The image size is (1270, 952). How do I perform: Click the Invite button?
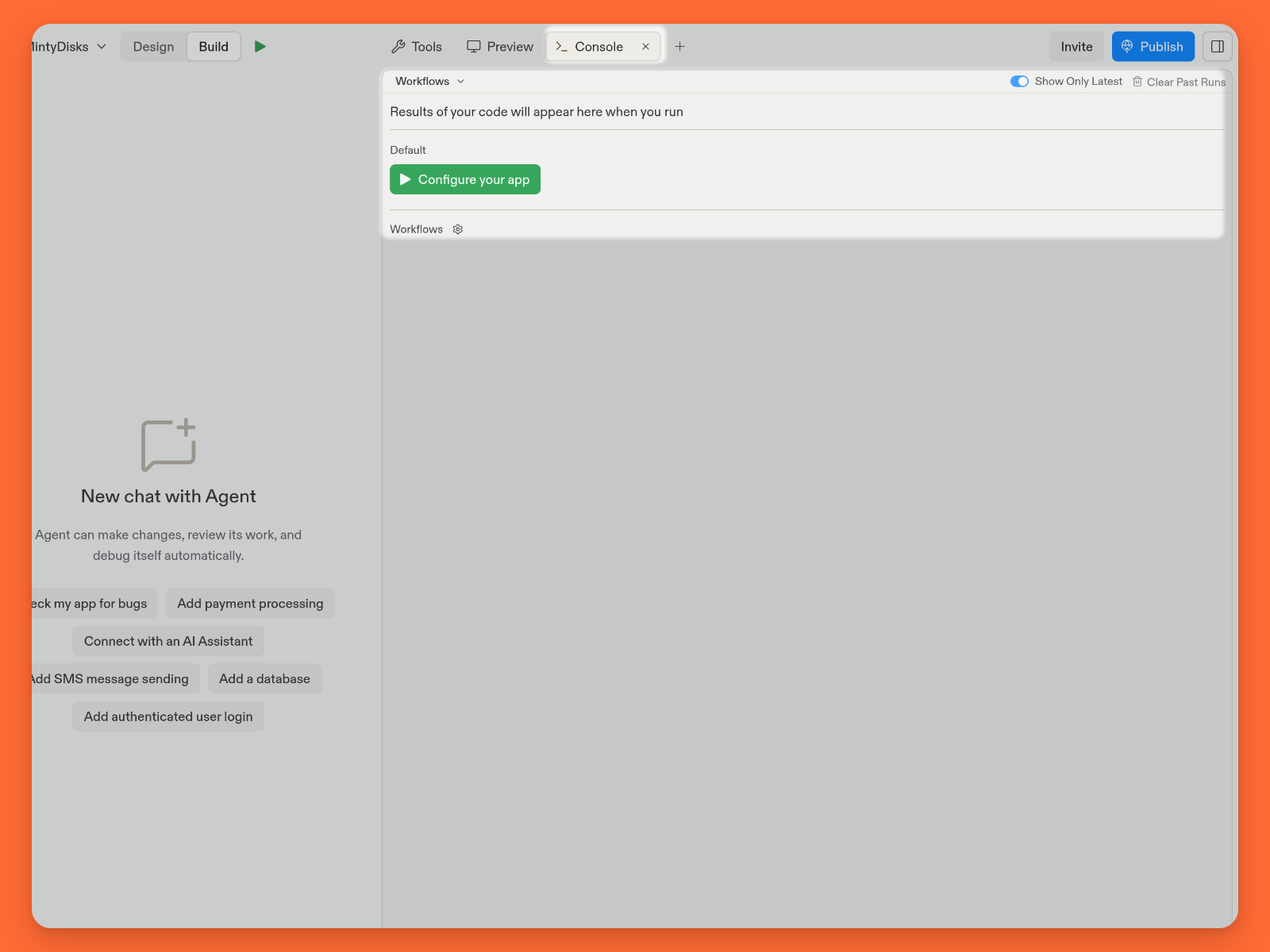click(1076, 47)
